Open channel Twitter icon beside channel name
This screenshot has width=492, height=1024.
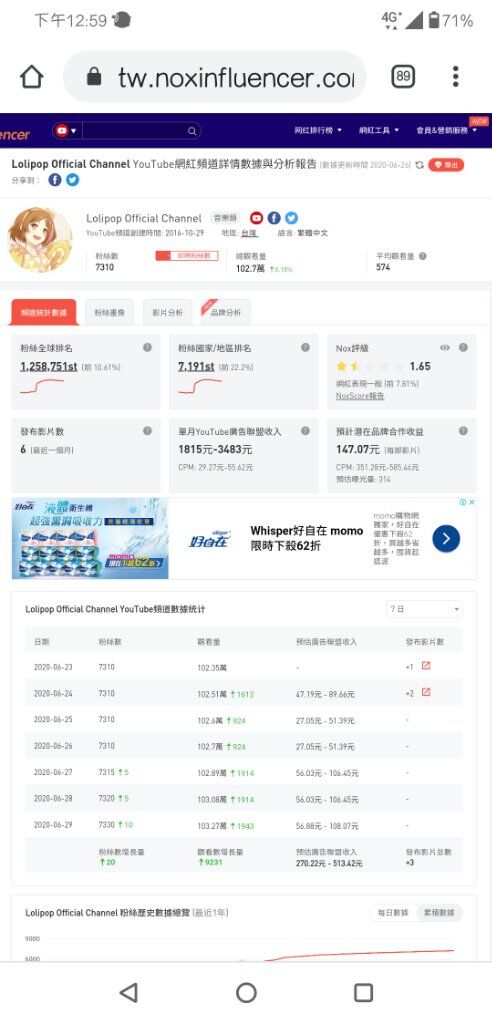[291, 218]
